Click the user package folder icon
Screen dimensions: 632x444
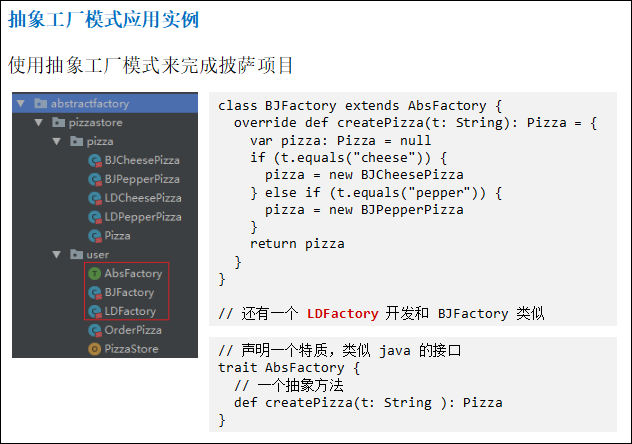pos(77,254)
